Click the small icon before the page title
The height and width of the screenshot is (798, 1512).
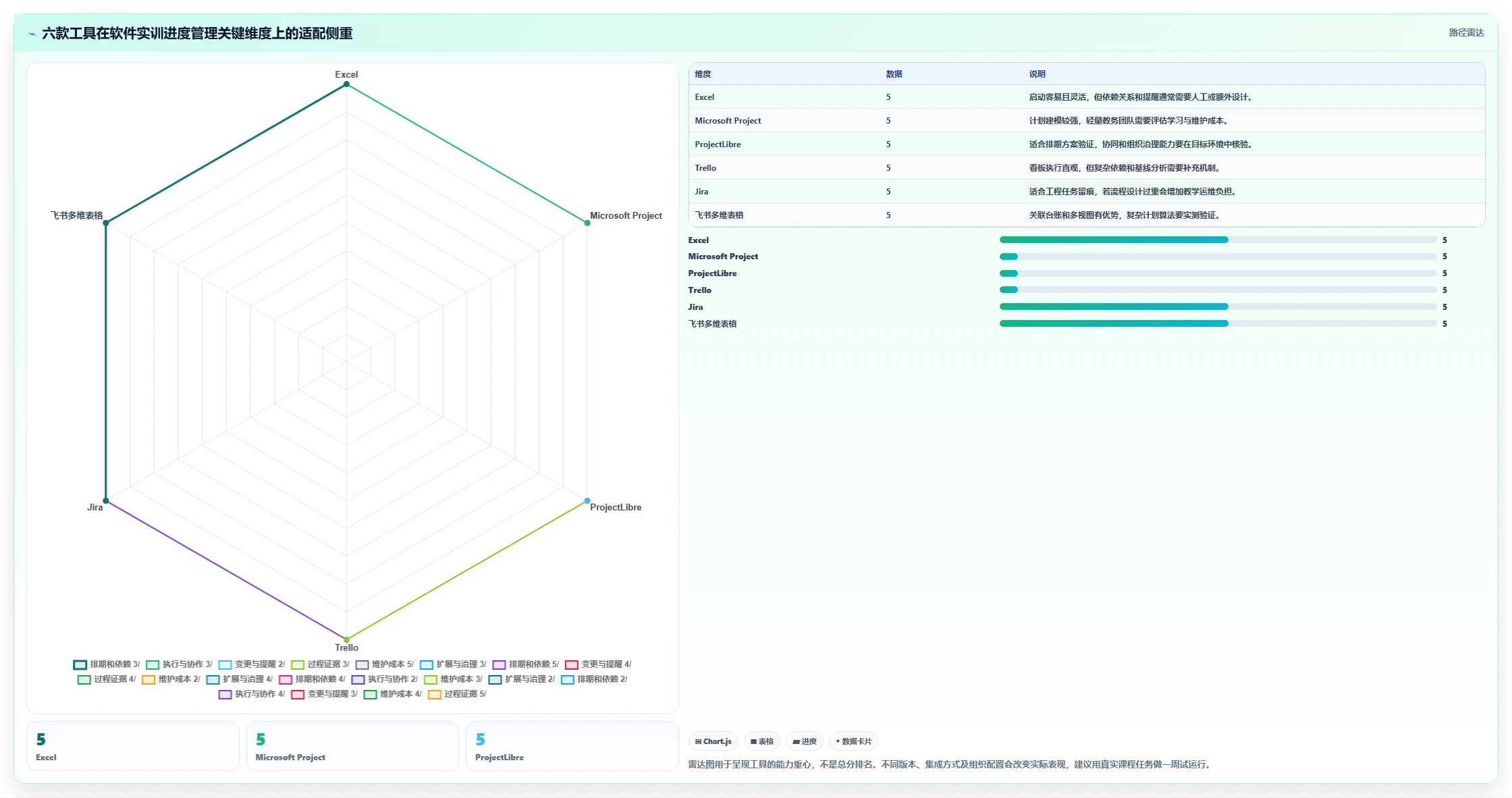32,34
